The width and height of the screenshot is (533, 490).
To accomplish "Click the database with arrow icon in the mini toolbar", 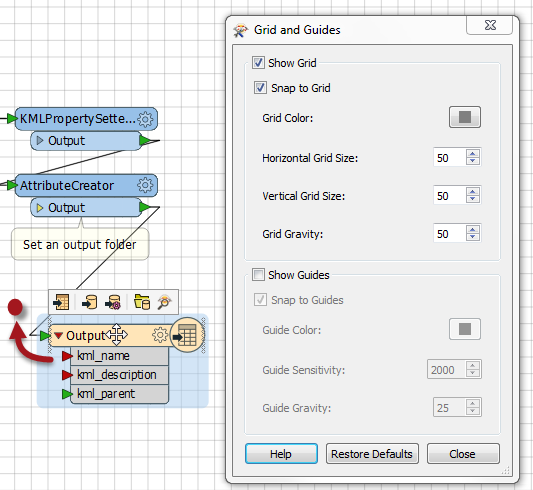I will (90, 302).
